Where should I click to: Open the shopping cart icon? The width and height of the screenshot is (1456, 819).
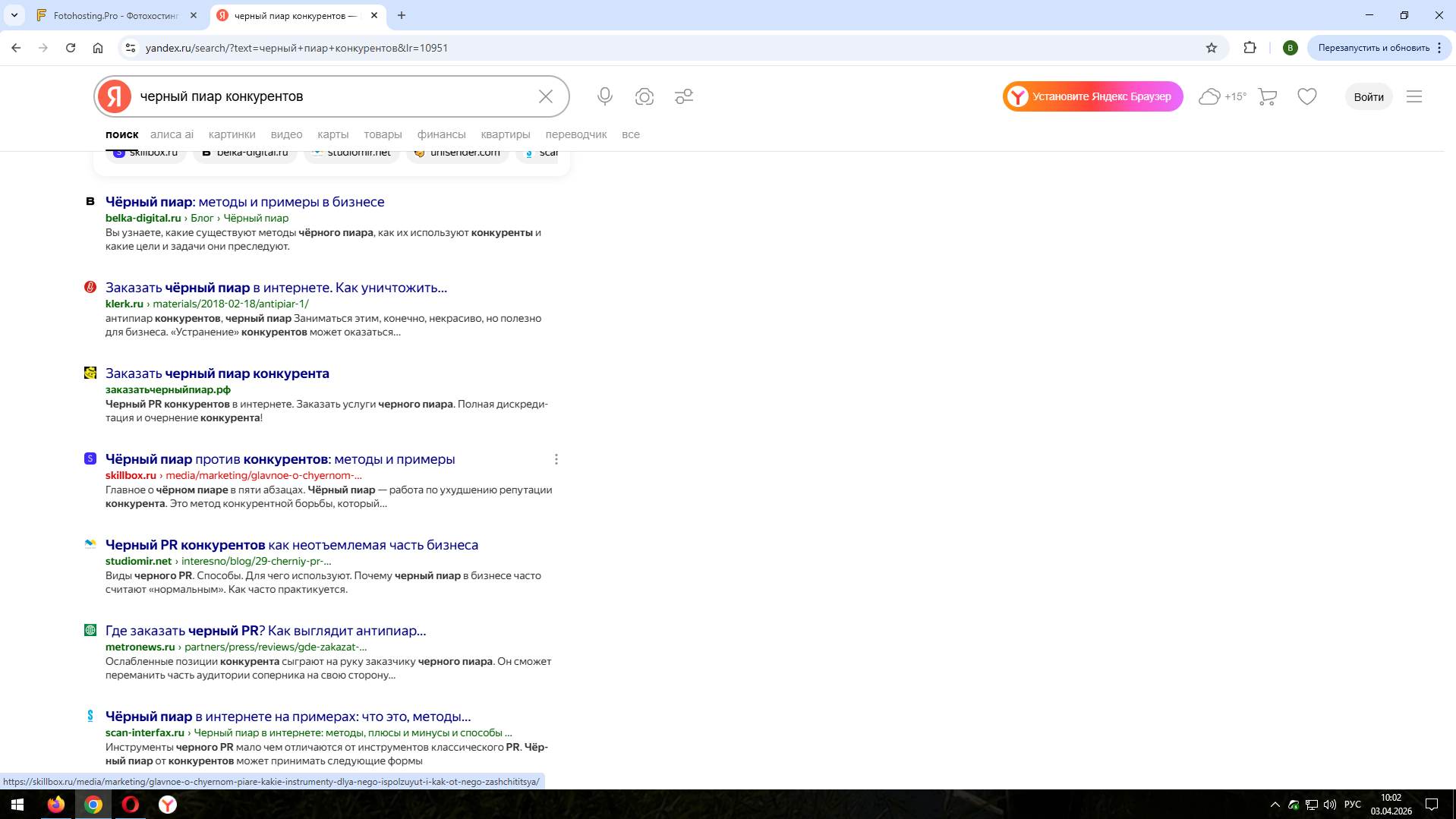[1267, 96]
